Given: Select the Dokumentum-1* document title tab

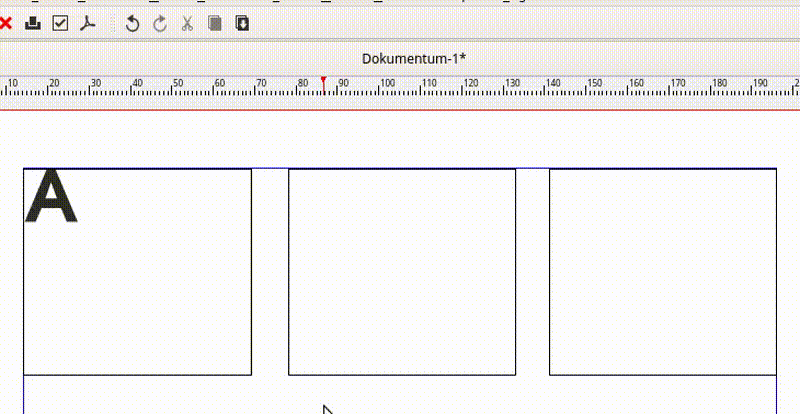Looking at the screenshot, I should click(414, 59).
